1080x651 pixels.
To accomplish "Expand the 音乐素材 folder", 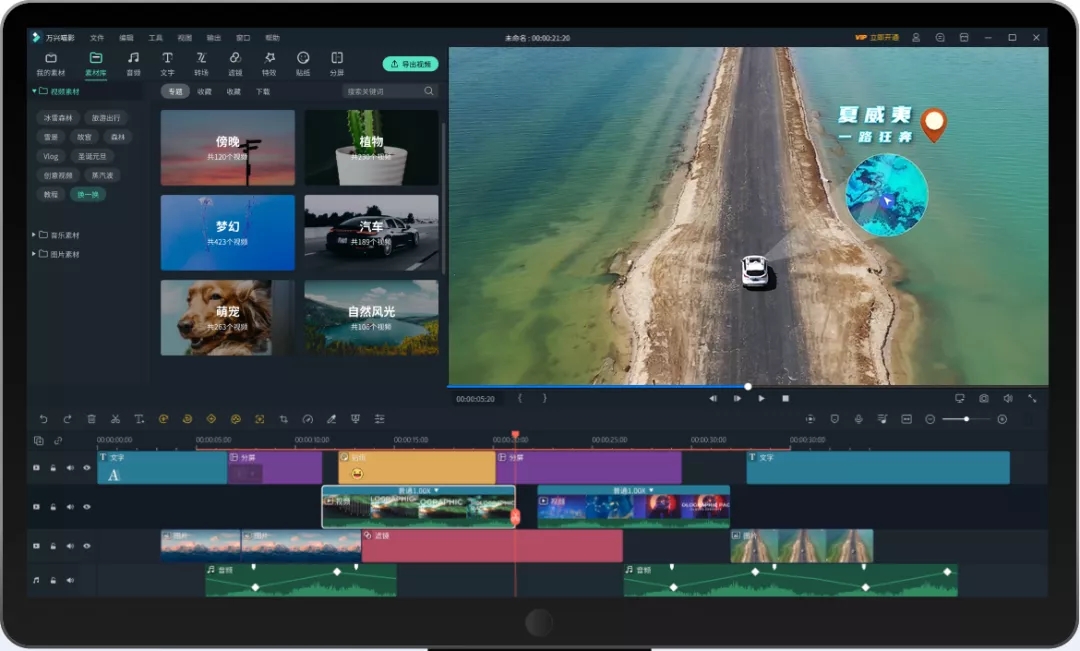I will (34, 235).
